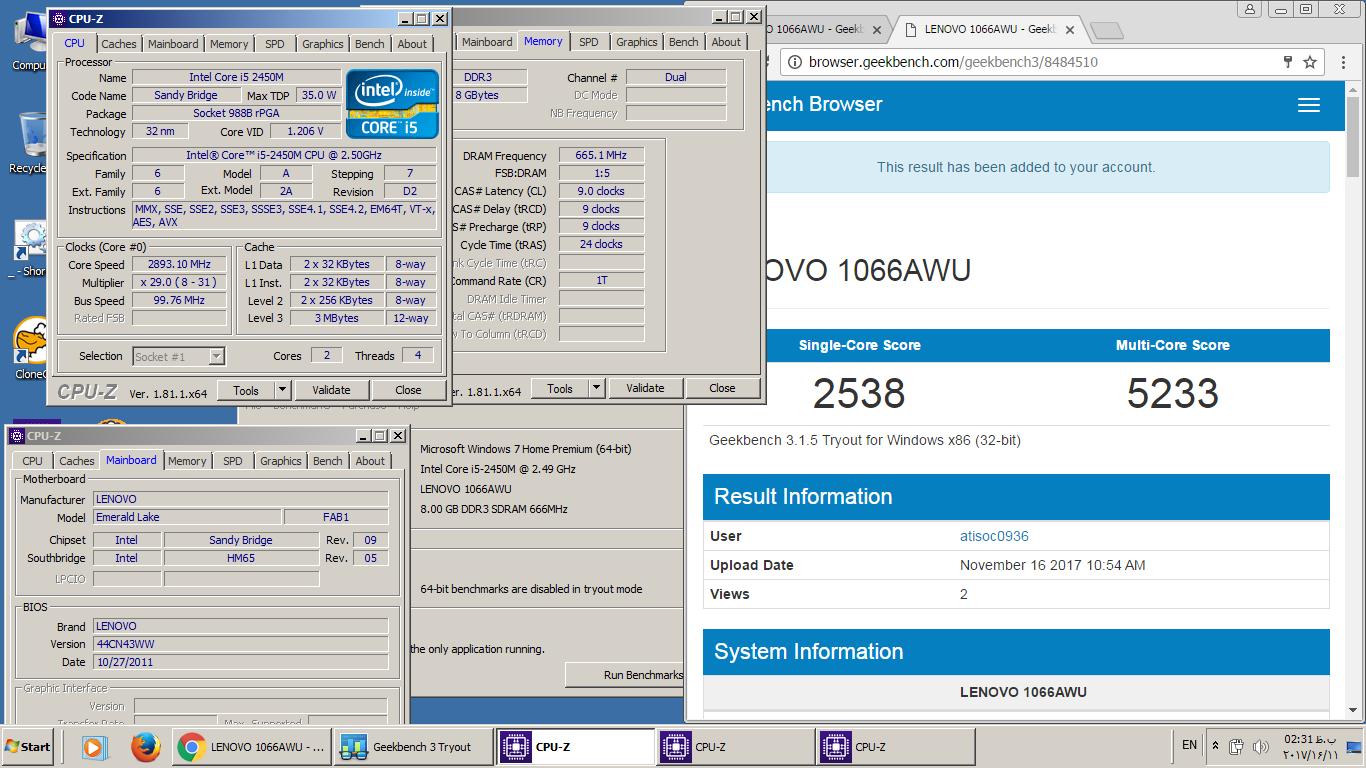Switch to the Caches tab in top CPU-Z

coord(119,44)
